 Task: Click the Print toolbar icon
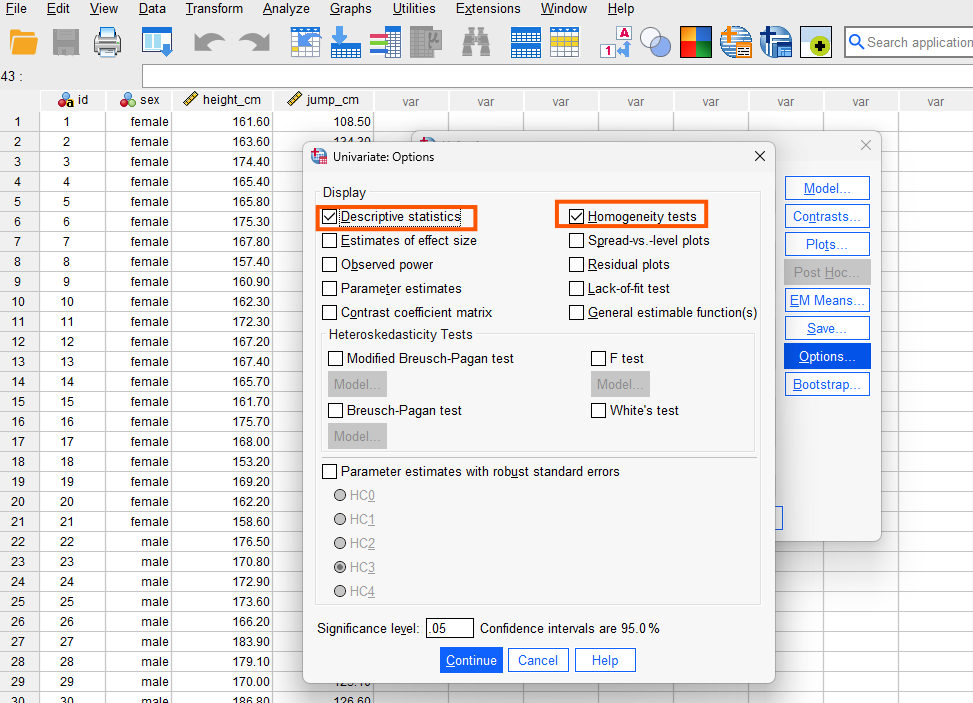coord(107,42)
